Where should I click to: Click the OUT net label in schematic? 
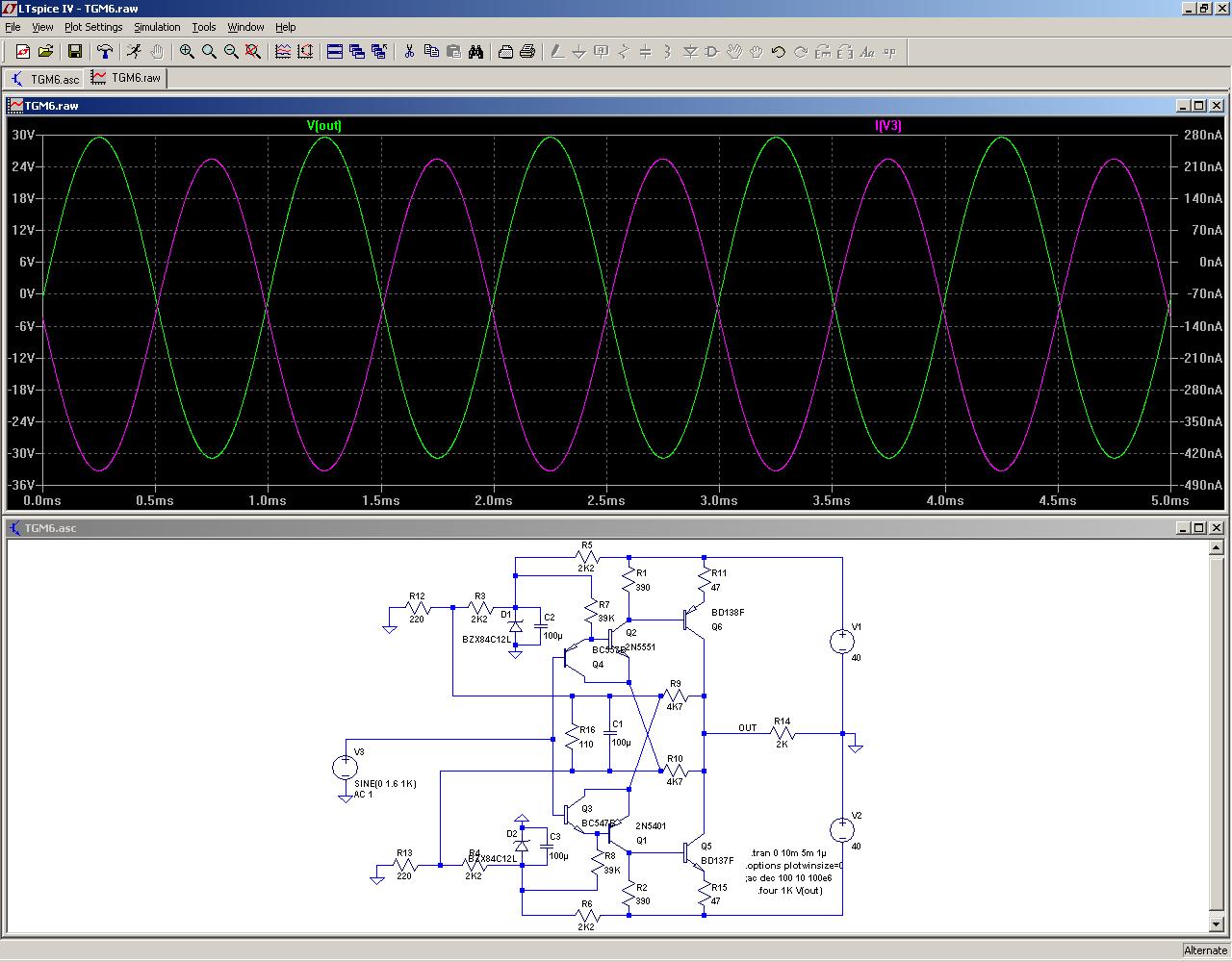(x=748, y=728)
